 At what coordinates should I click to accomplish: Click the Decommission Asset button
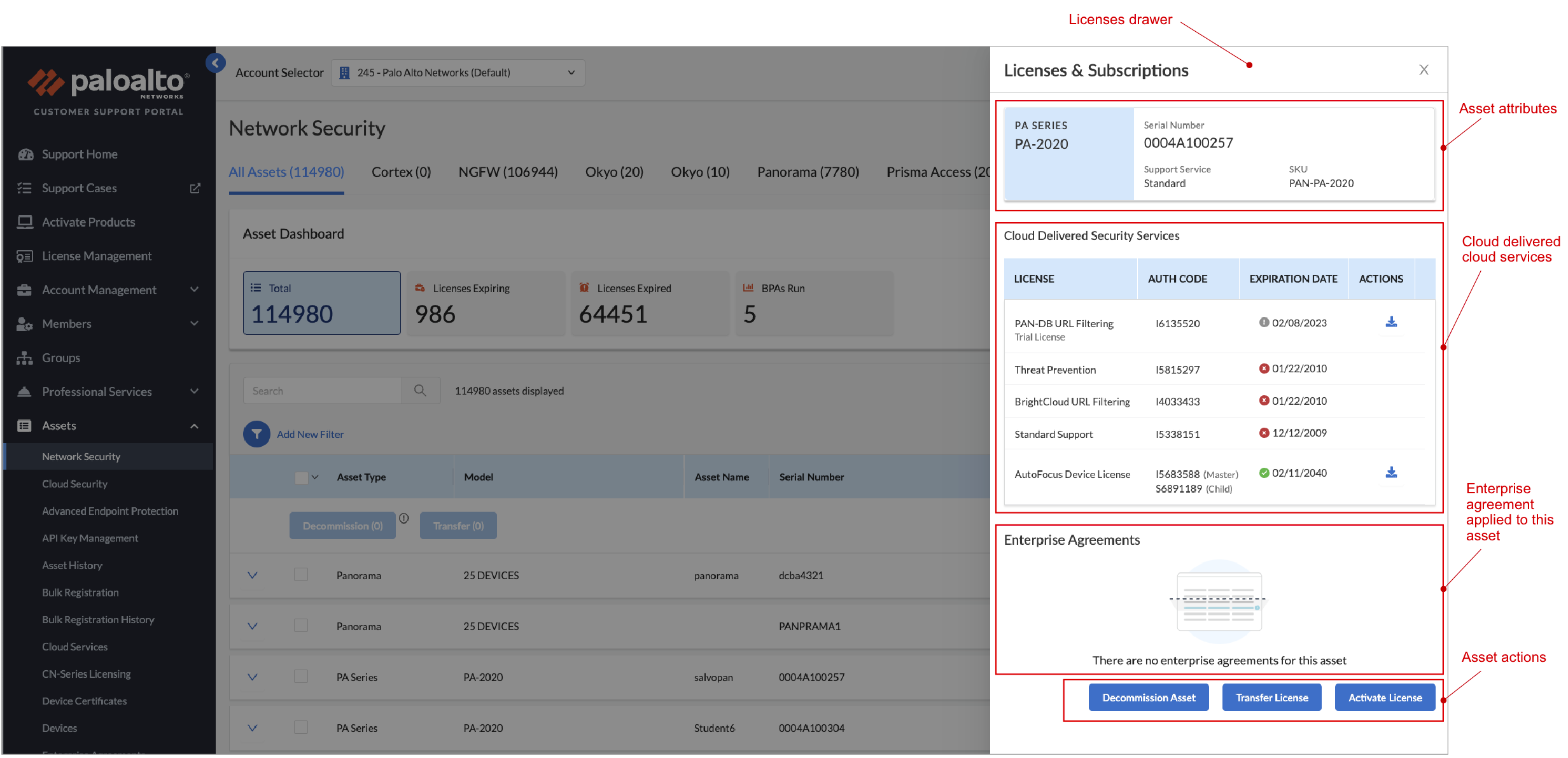click(1148, 698)
